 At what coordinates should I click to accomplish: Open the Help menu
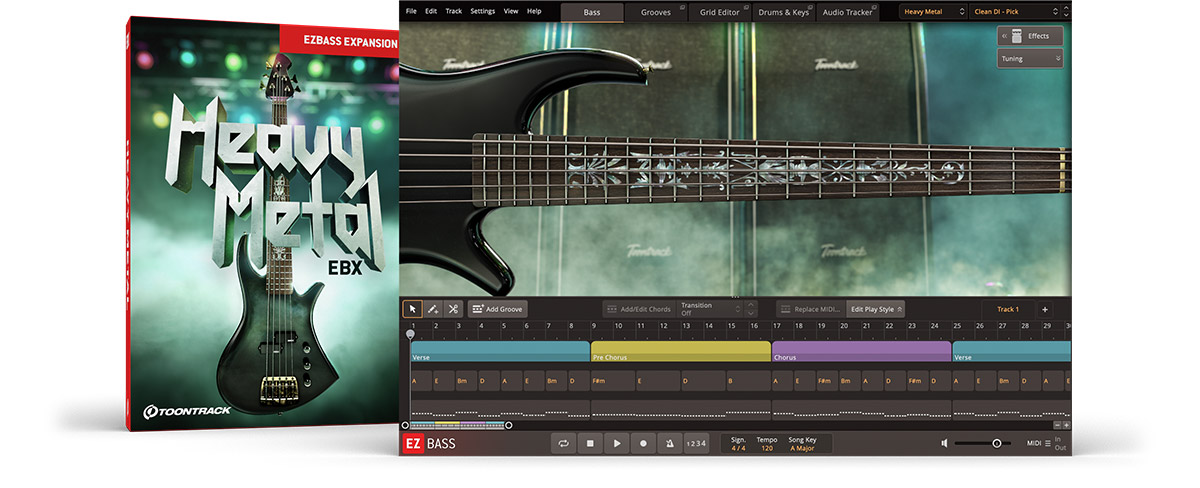(x=534, y=11)
